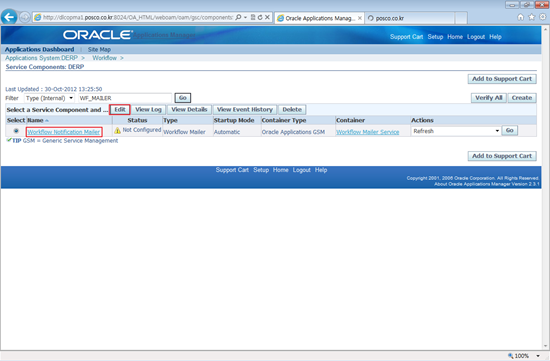550x361 pixels.
Task: Open the Applications System:DERP breadcrumb
Action: [x=41, y=58]
